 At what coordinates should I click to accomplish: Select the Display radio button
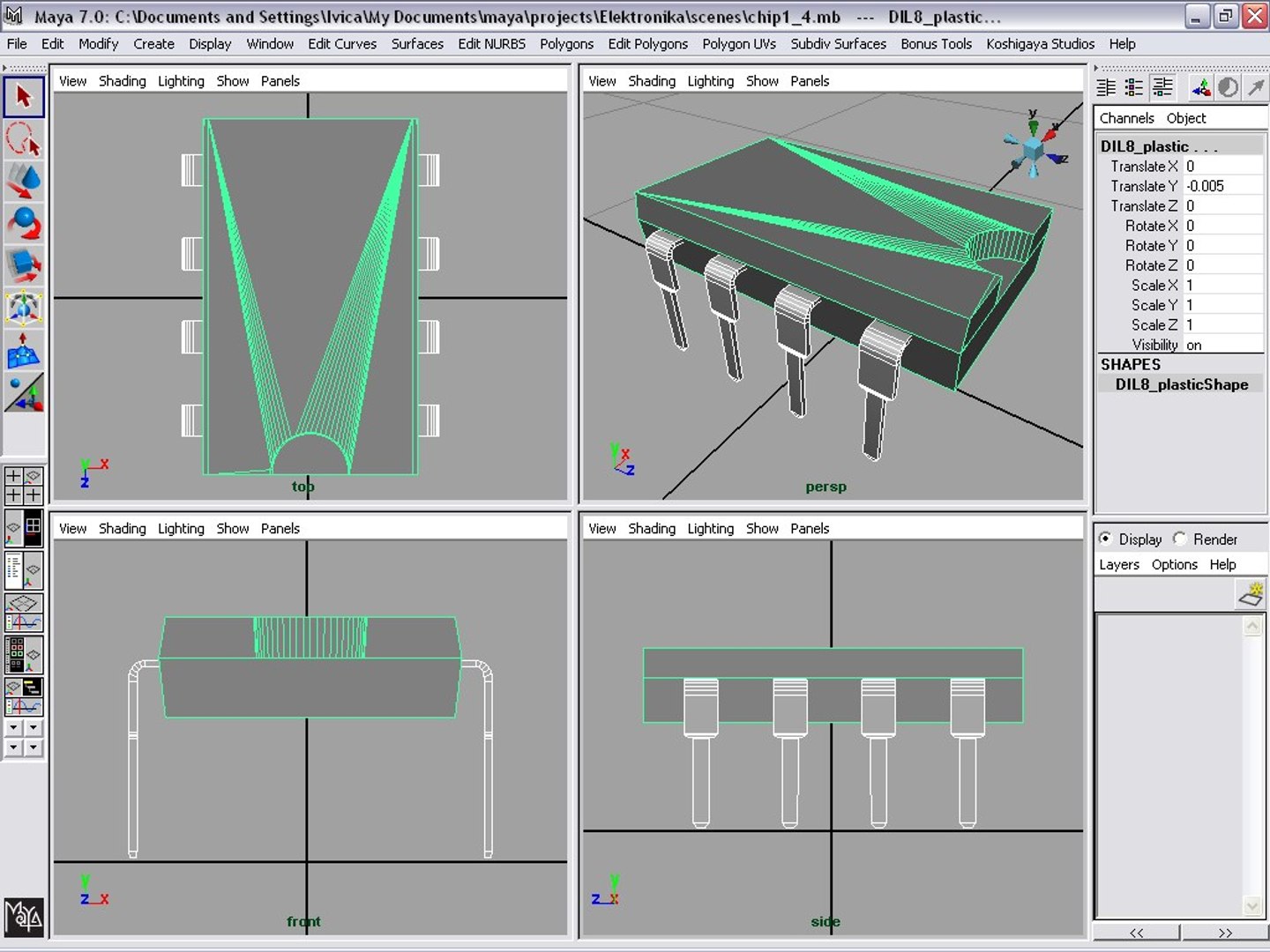(x=1105, y=538)
